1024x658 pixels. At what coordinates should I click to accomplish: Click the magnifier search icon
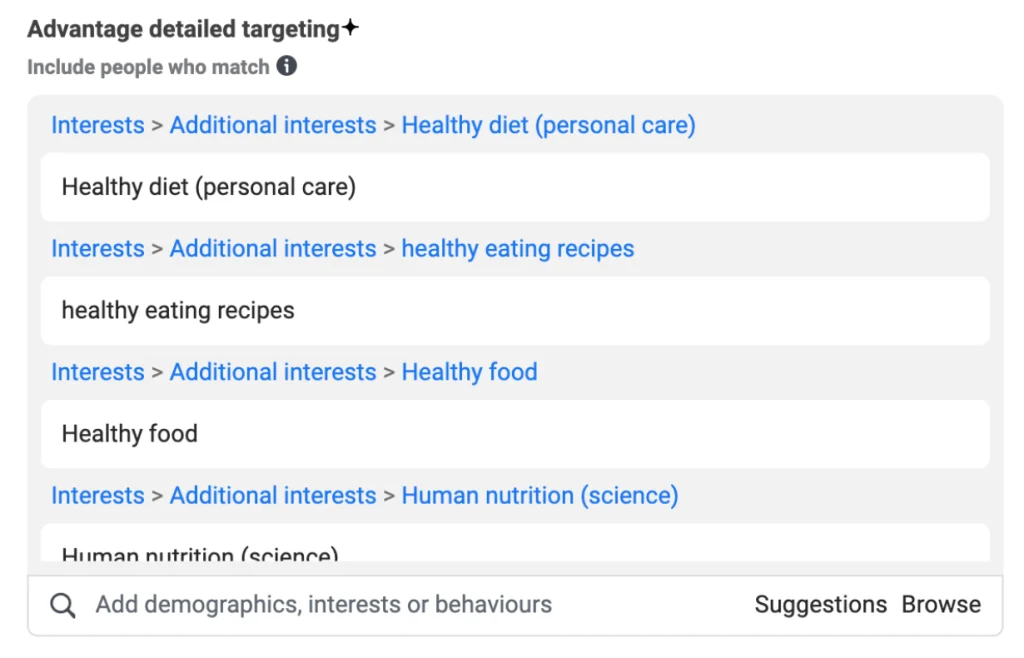pos(63,605)
